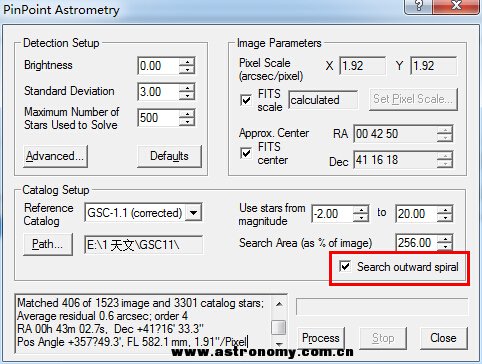Click the Stop button
This screenshot has width=482, height=364.
[x=383, y=338]
